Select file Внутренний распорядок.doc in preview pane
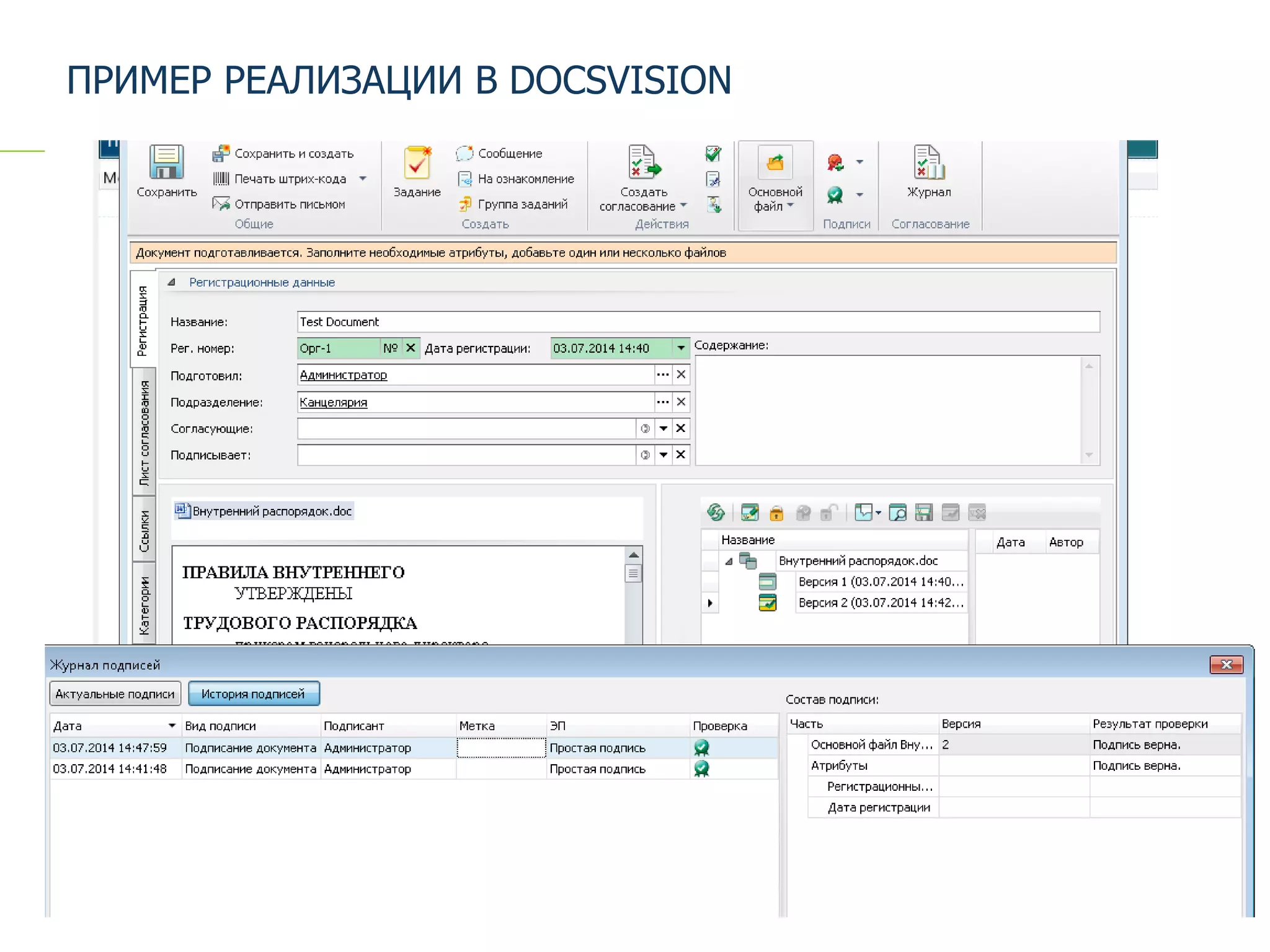The height and width of the screenshot is (952, 1270). [264, 511]
